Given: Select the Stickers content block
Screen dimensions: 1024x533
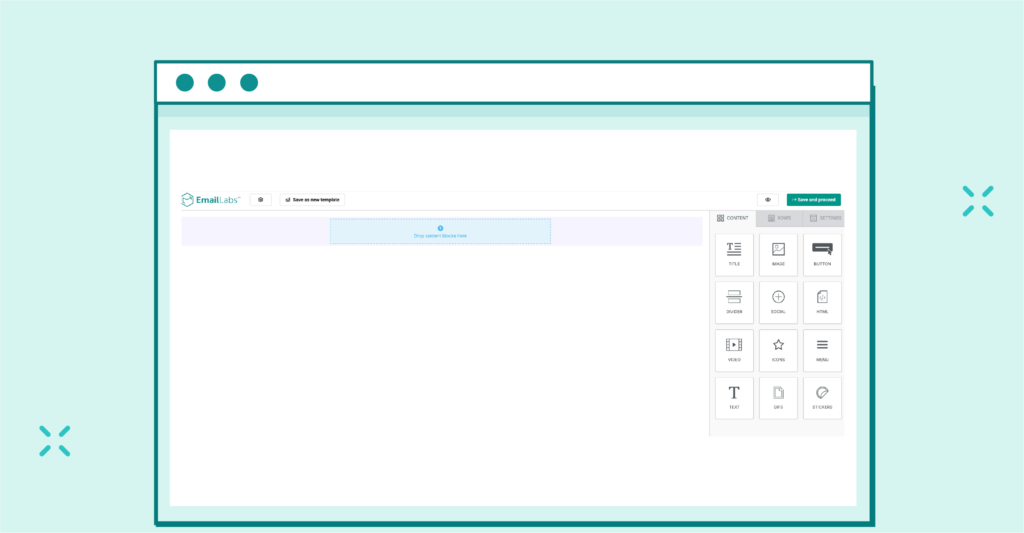Looking at the screenshot, I should 822,397.
